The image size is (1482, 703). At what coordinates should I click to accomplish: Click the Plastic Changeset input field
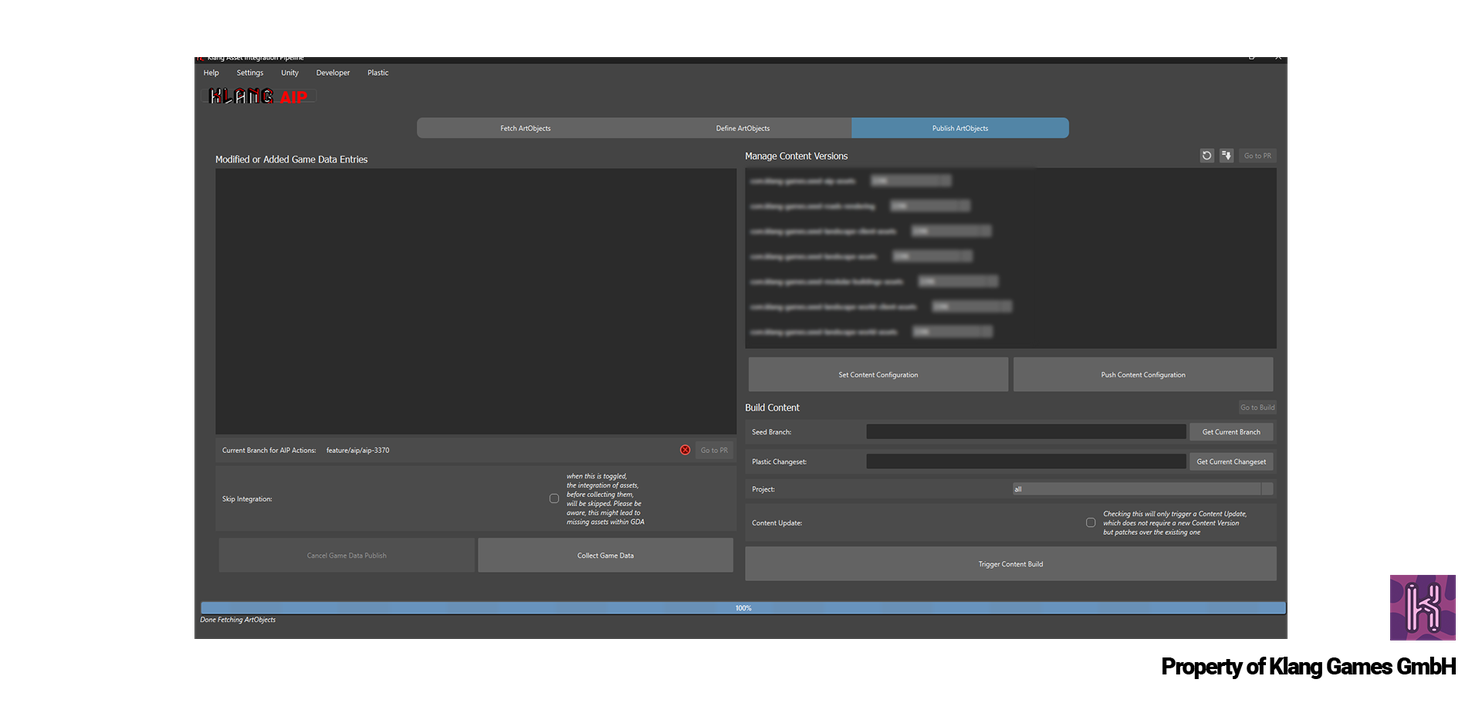pyautogui.click(x=1026, y=462)
